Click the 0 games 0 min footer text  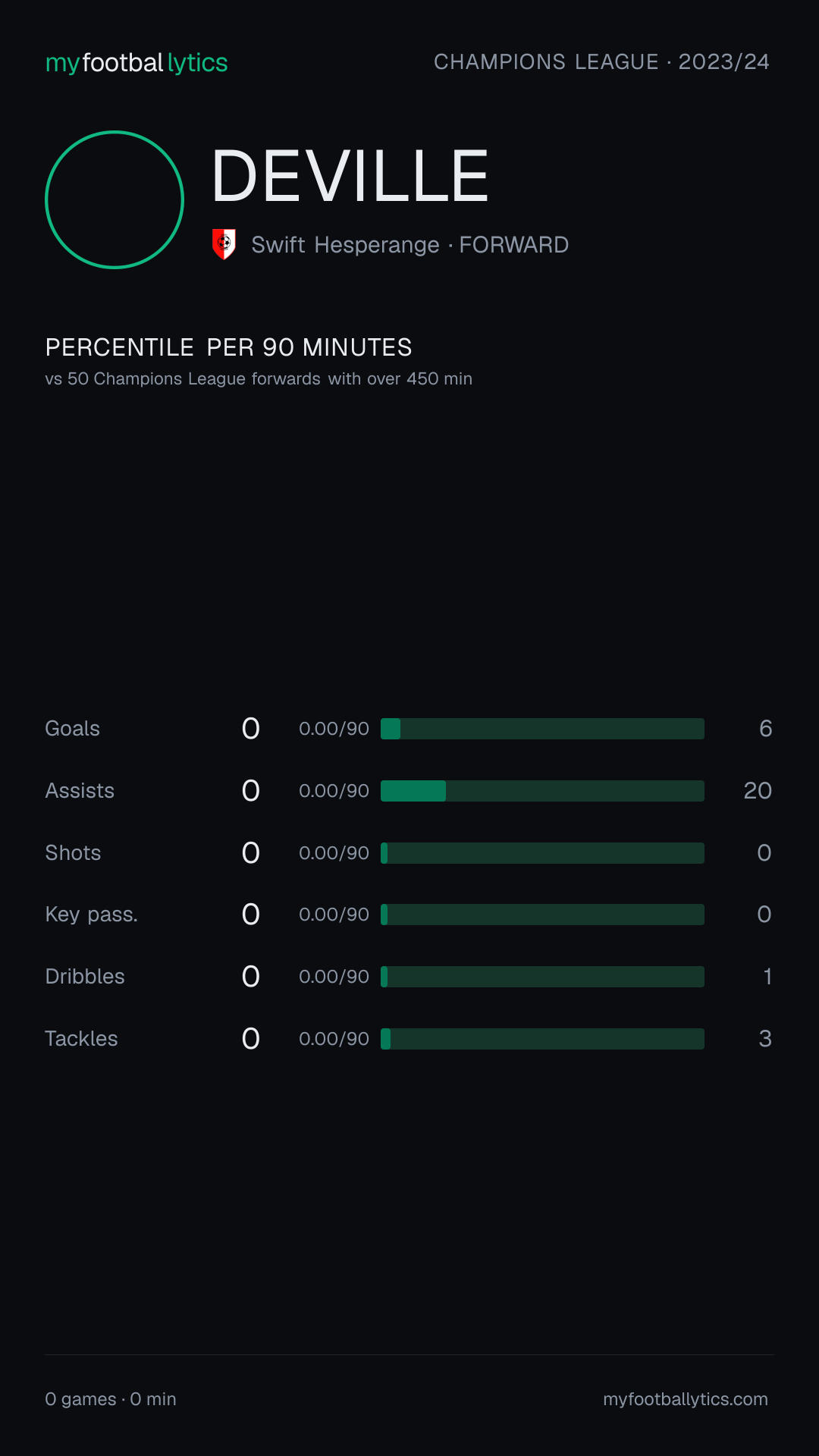point(111,1399)
